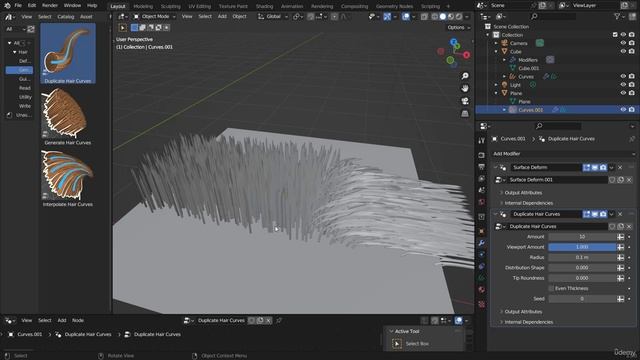Open the Physics properties tab icon
This screenshot has width=640, height=360.
click(x=482, y=266)
